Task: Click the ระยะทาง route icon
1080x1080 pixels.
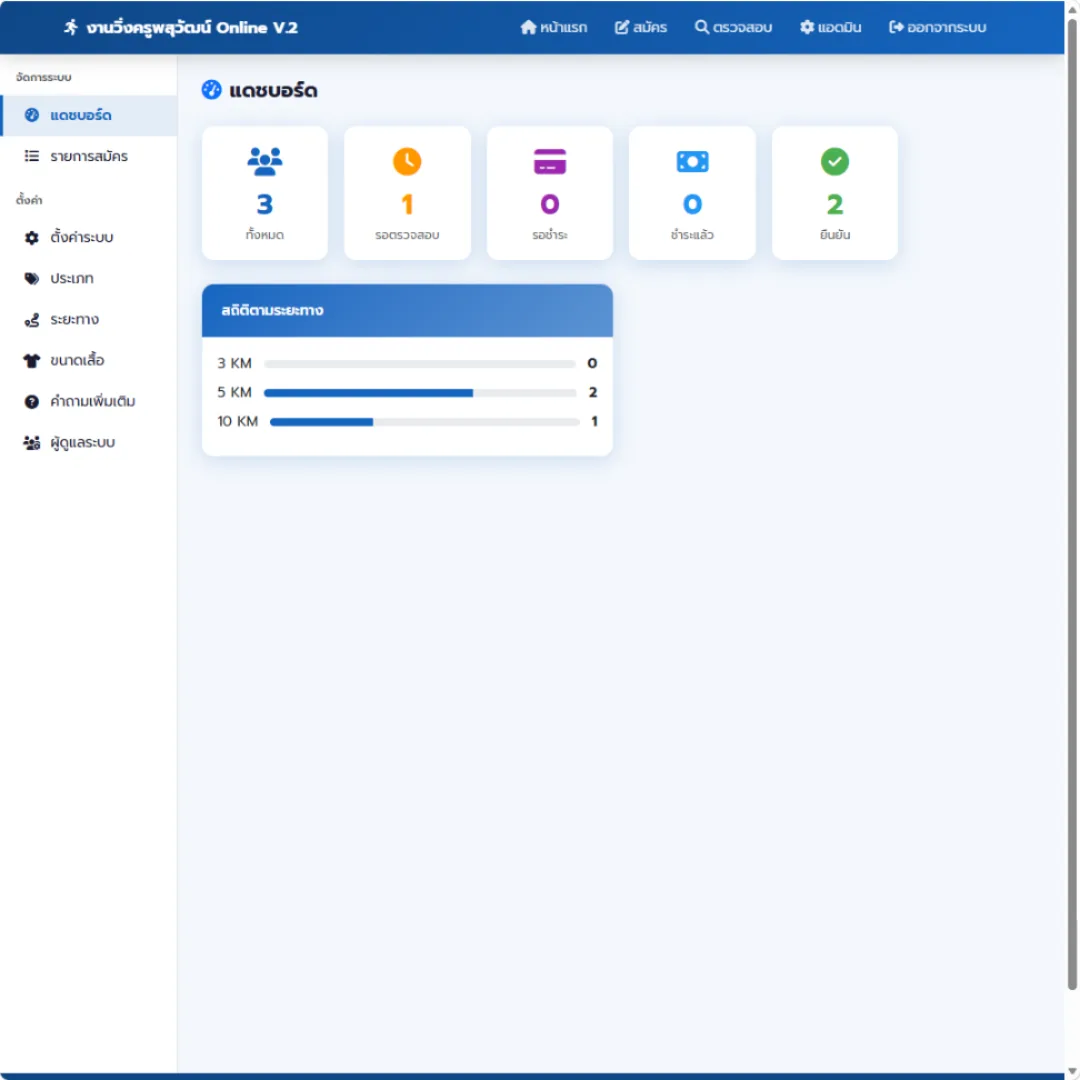Action: (x=32, y=320)
